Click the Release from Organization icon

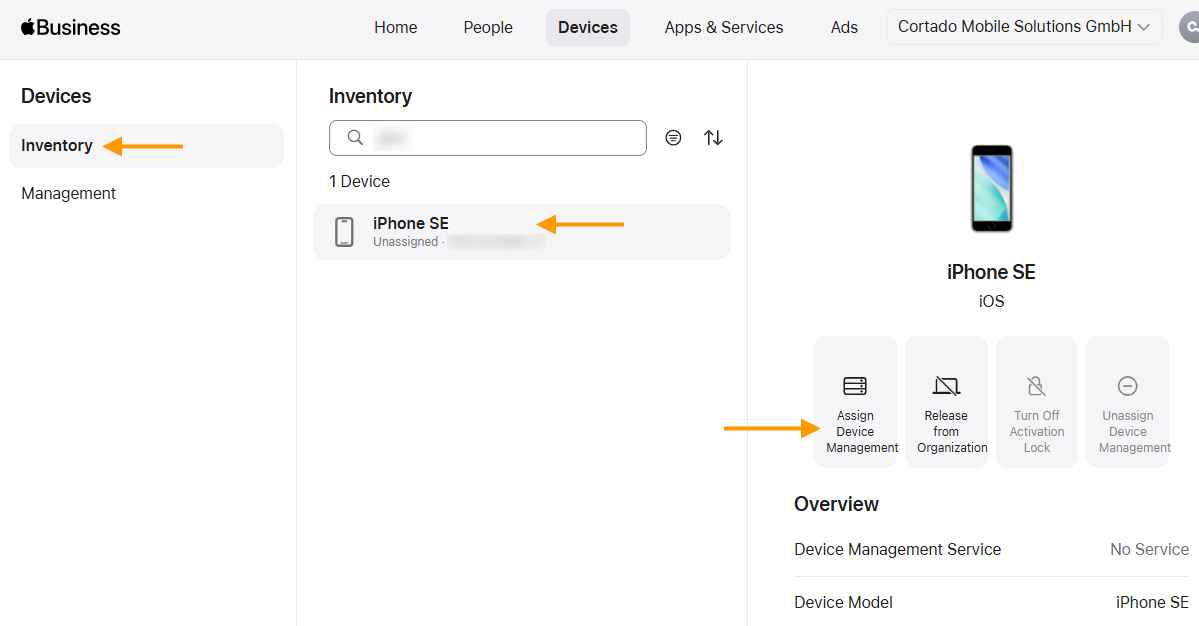[945, 401]
